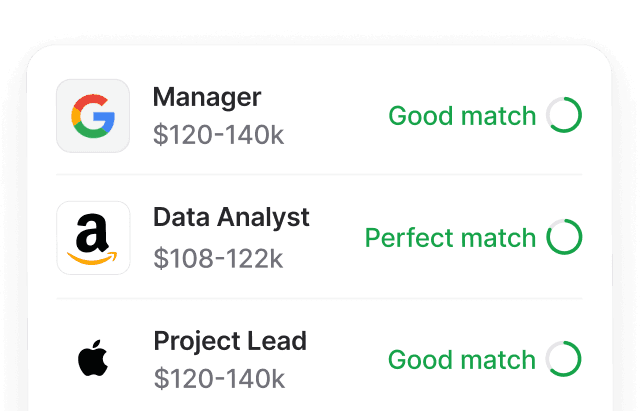The height and width of the screenshot is (411, 640).
Task: Click the Apple logo icon
Action: [x=93, y=359]
